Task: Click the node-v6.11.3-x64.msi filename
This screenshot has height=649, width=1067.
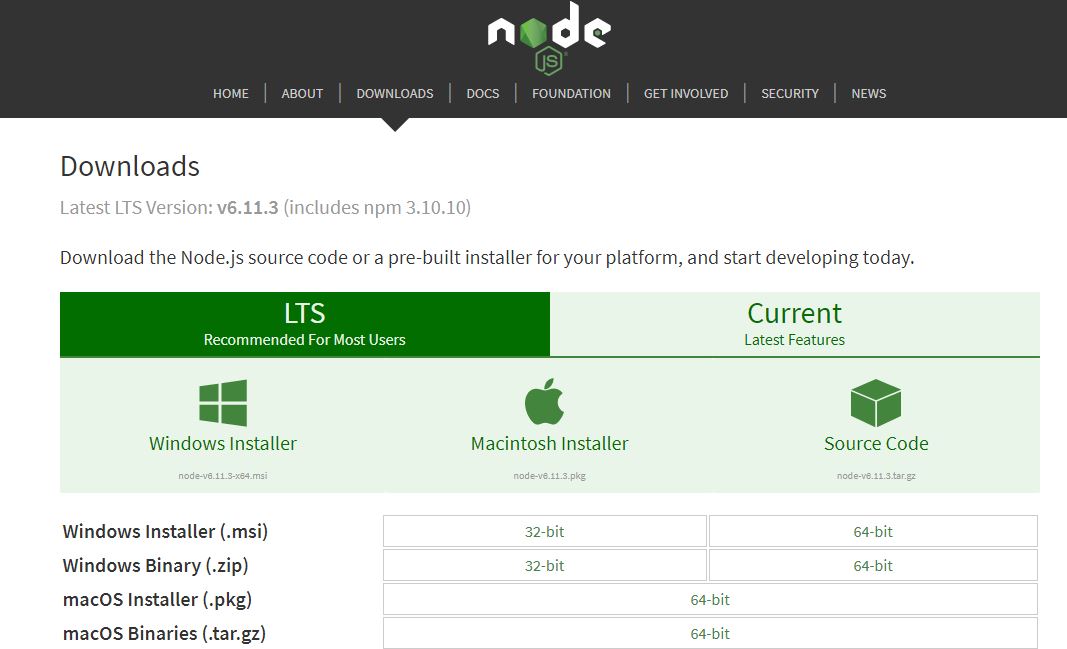Action: coord(223,476)
